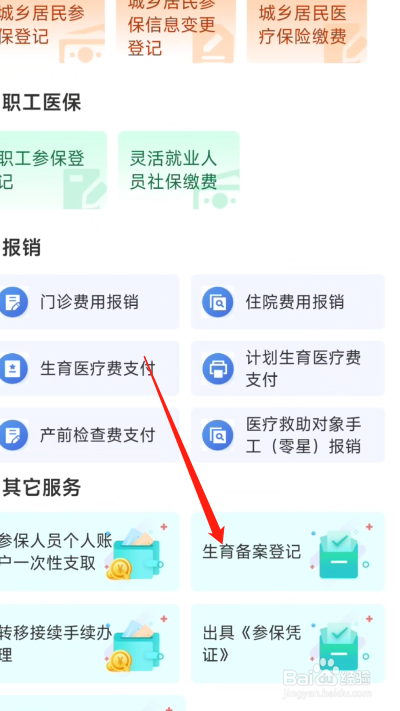This screenshot has height=711, width=400.
Task: Tap the 住院费用报销 search icon
Action: click(x=218, y=302)
